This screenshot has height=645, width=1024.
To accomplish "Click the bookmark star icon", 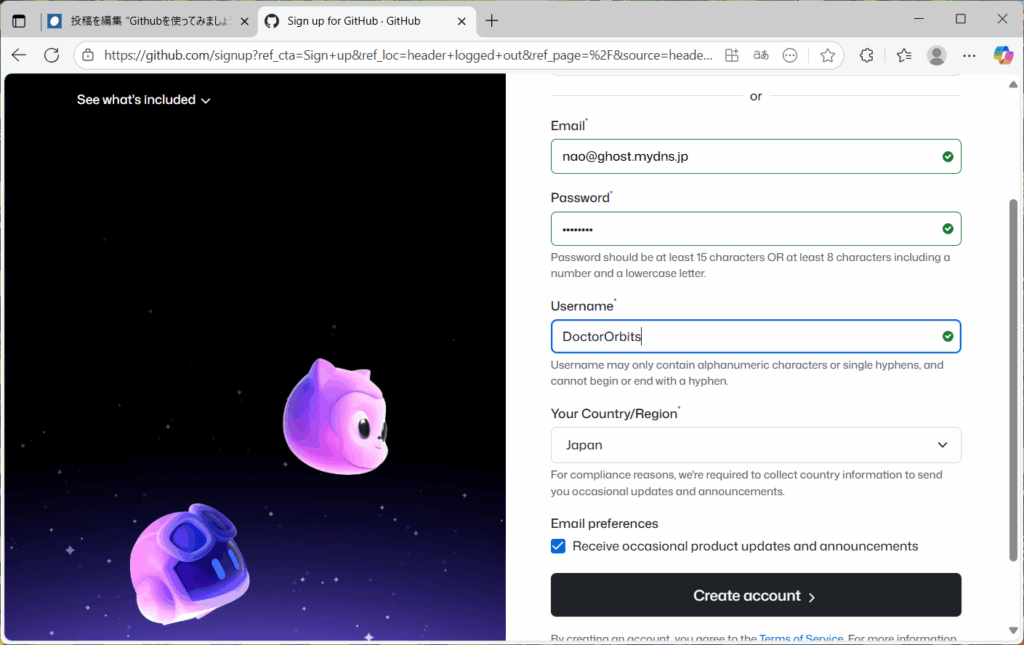I will tap(827, 56).
